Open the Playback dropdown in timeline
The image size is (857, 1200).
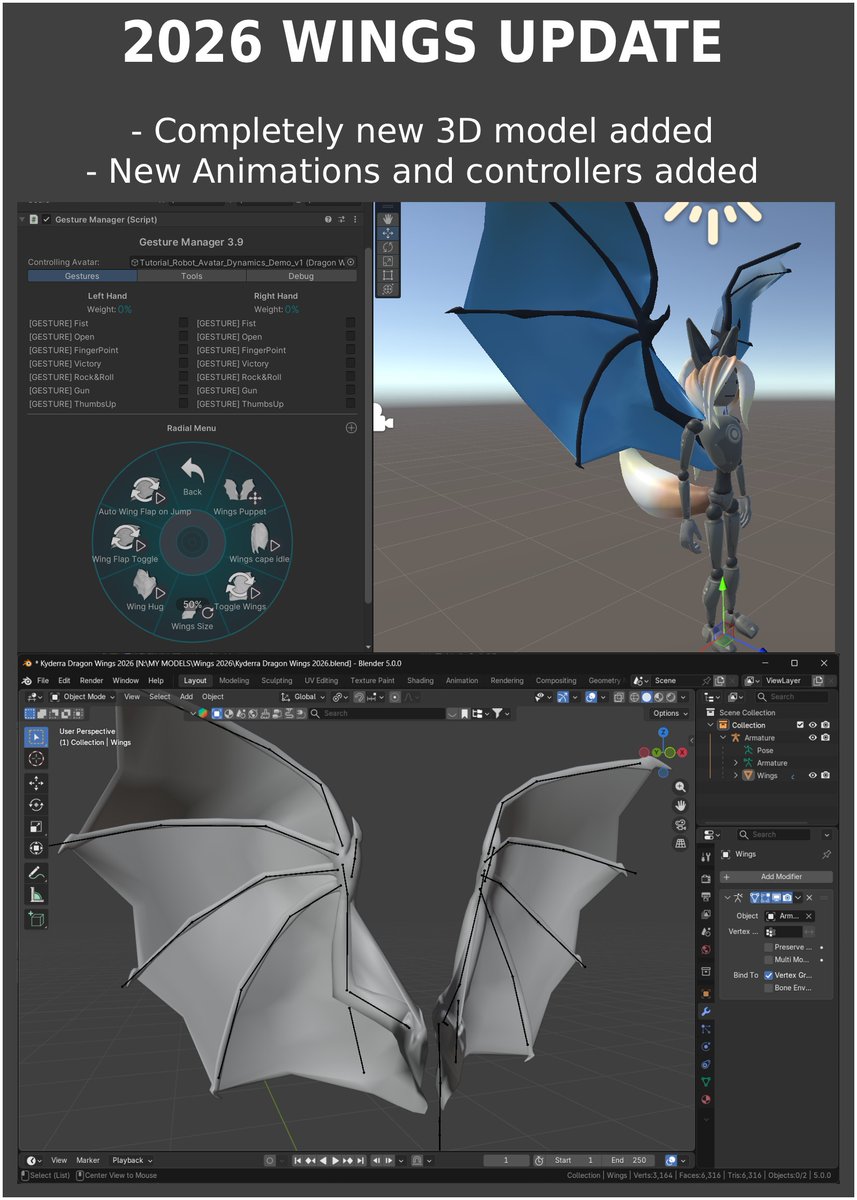pos(132,1161)
